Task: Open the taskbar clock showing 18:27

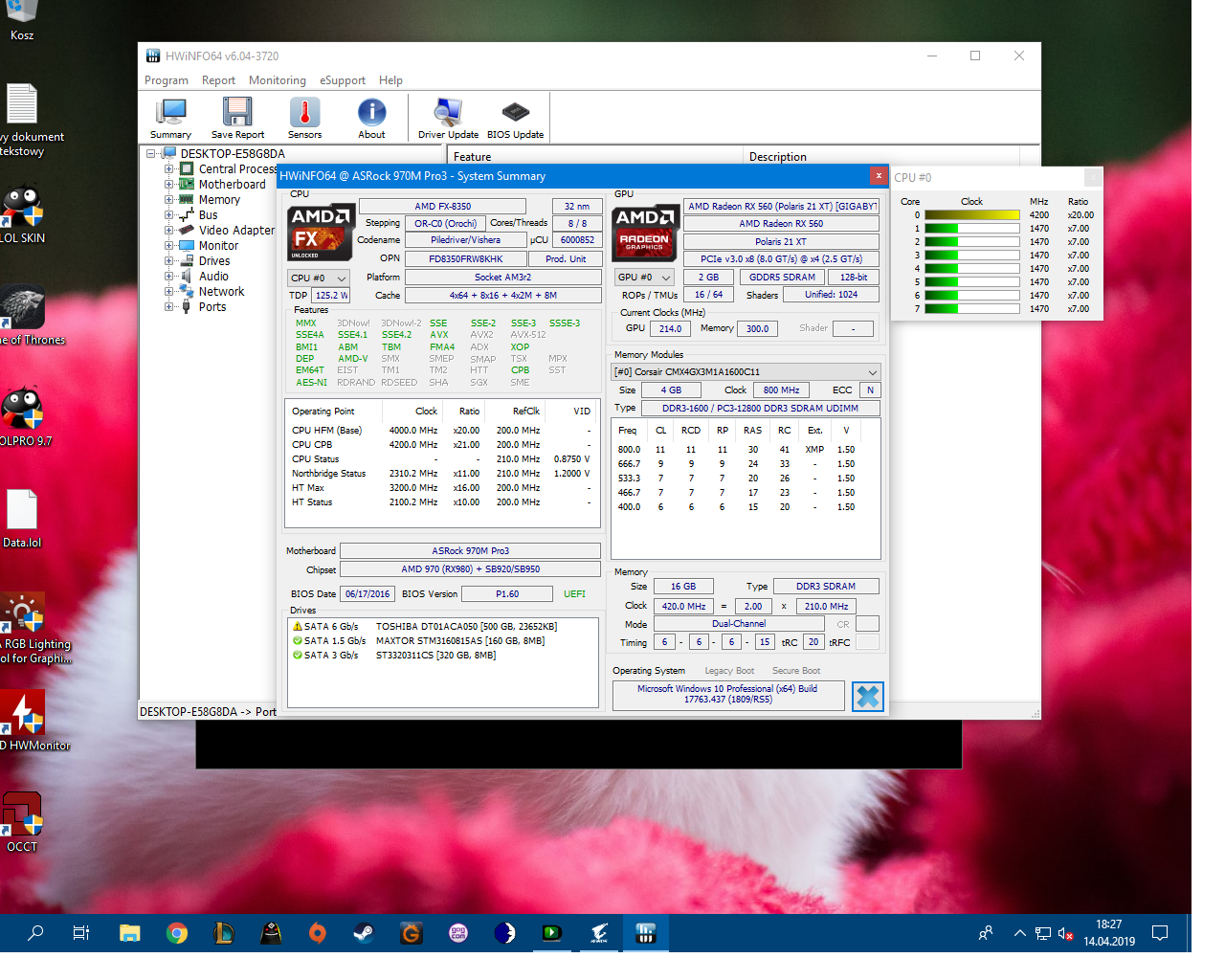Action: click(1109, 933)
